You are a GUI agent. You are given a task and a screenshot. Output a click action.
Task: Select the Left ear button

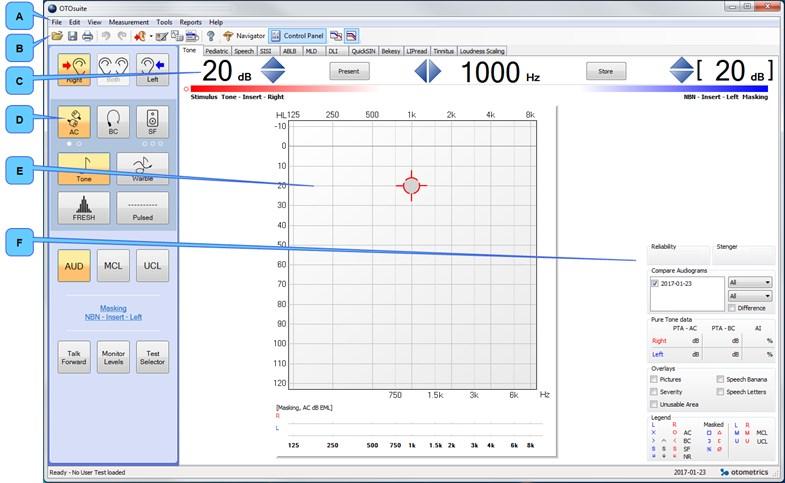(152, 70)
